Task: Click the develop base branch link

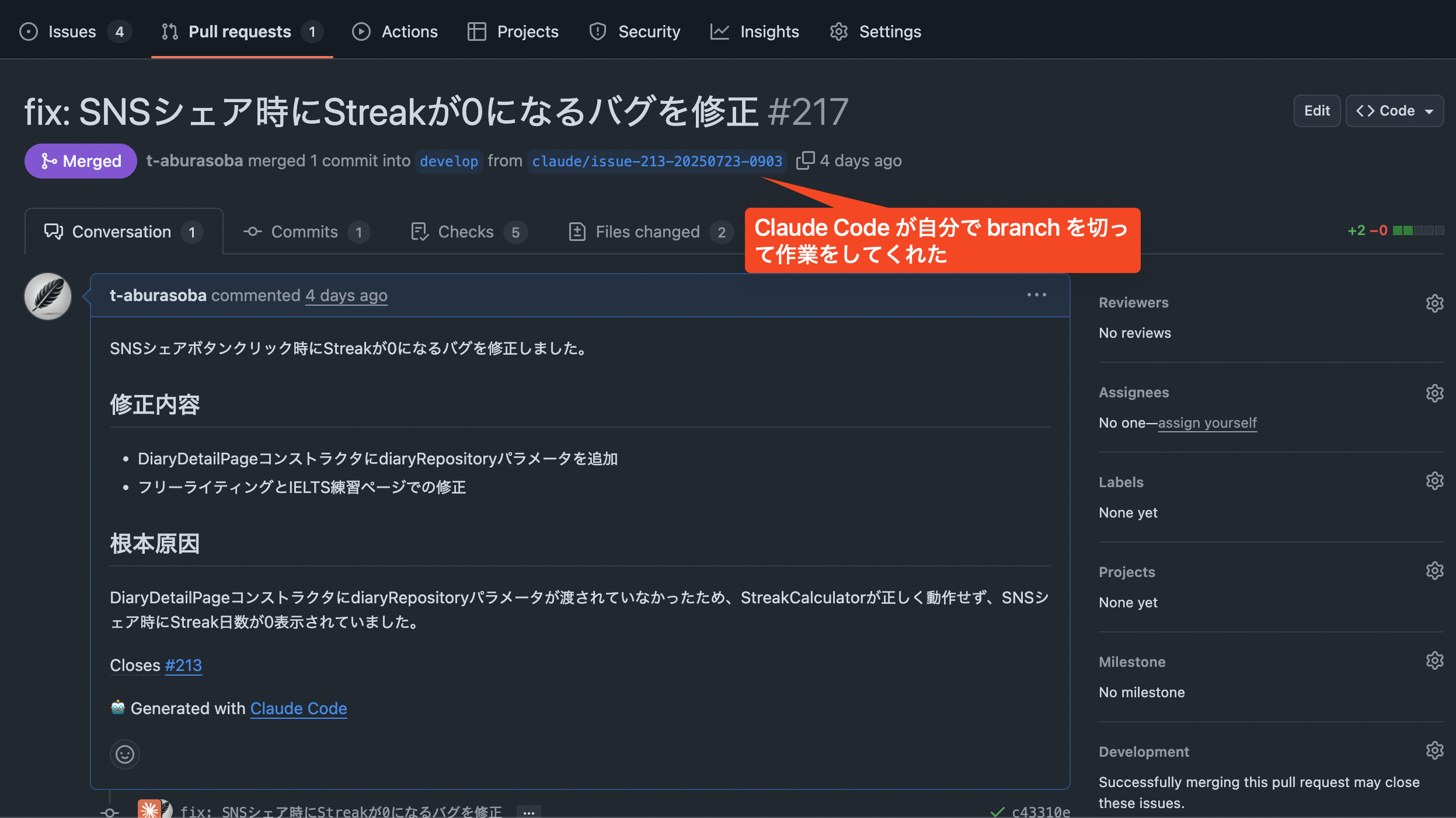Action: point(448,161)
